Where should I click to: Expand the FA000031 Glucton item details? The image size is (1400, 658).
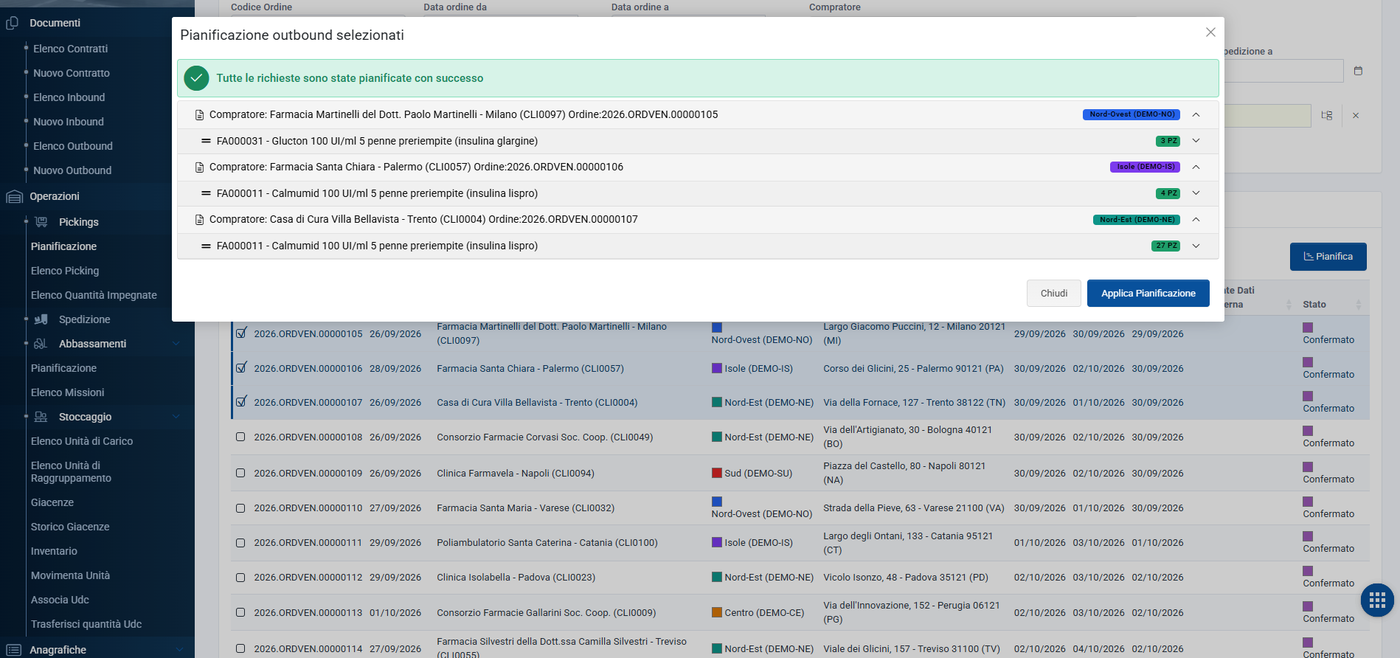click(1196, 141)
